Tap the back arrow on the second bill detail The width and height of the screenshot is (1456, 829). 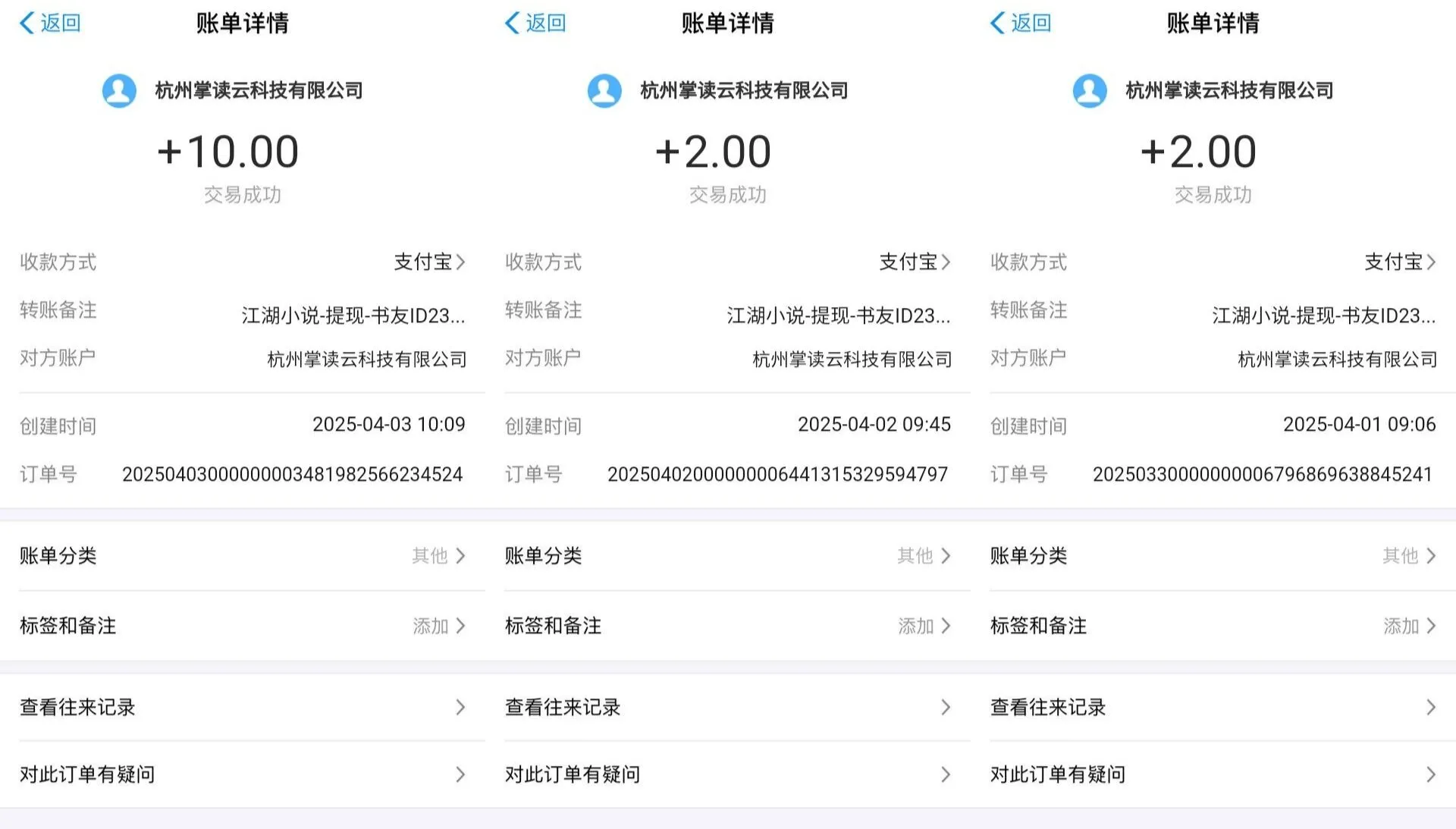pyautogui.click(x=514, y=23)
